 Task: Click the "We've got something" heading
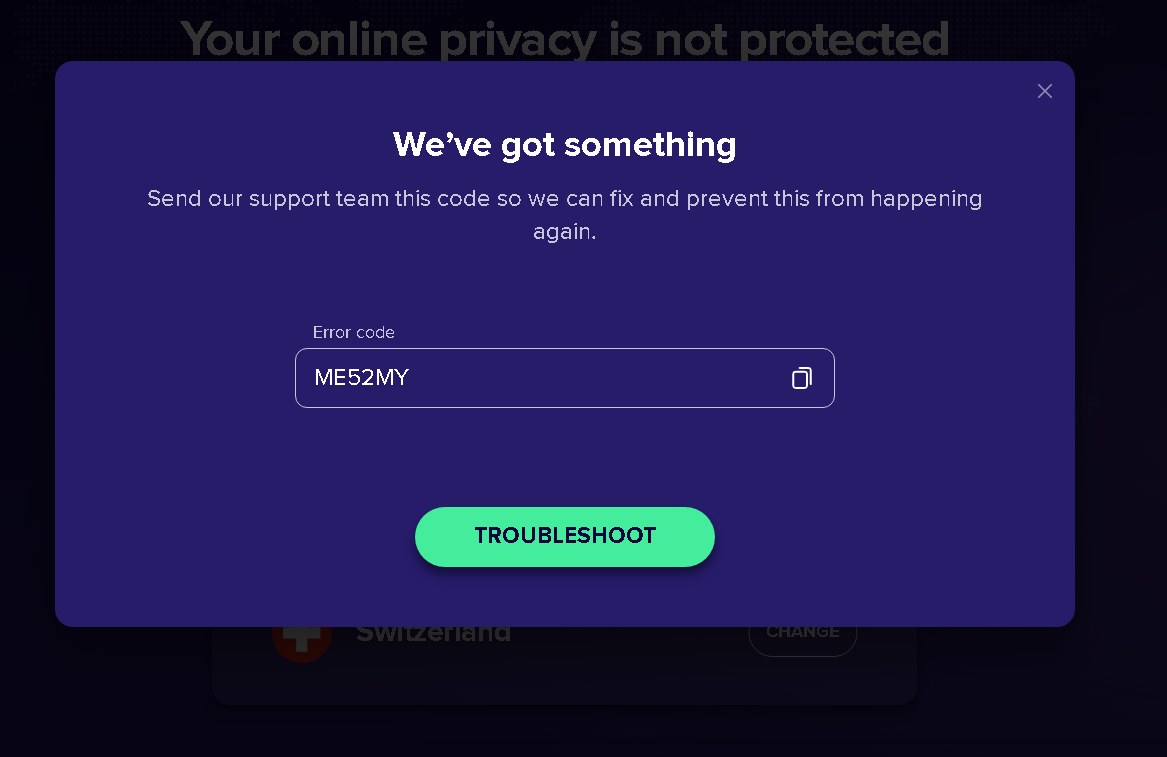pos(564,145)
